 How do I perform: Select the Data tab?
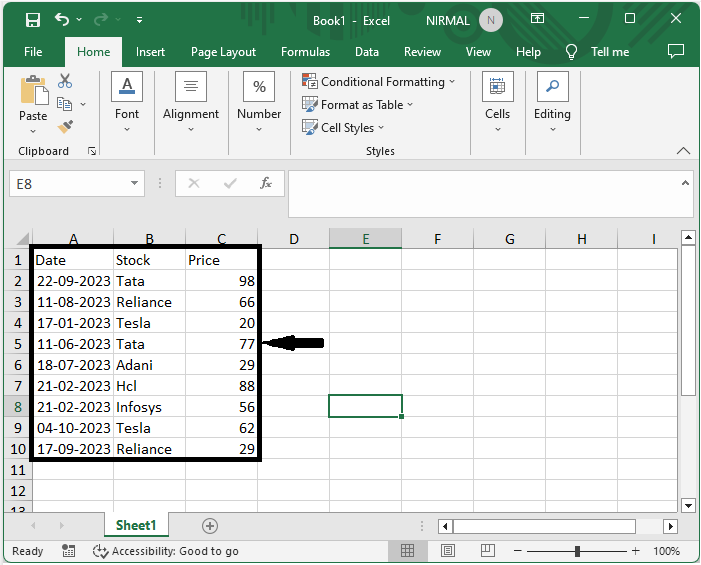(367, 52)
